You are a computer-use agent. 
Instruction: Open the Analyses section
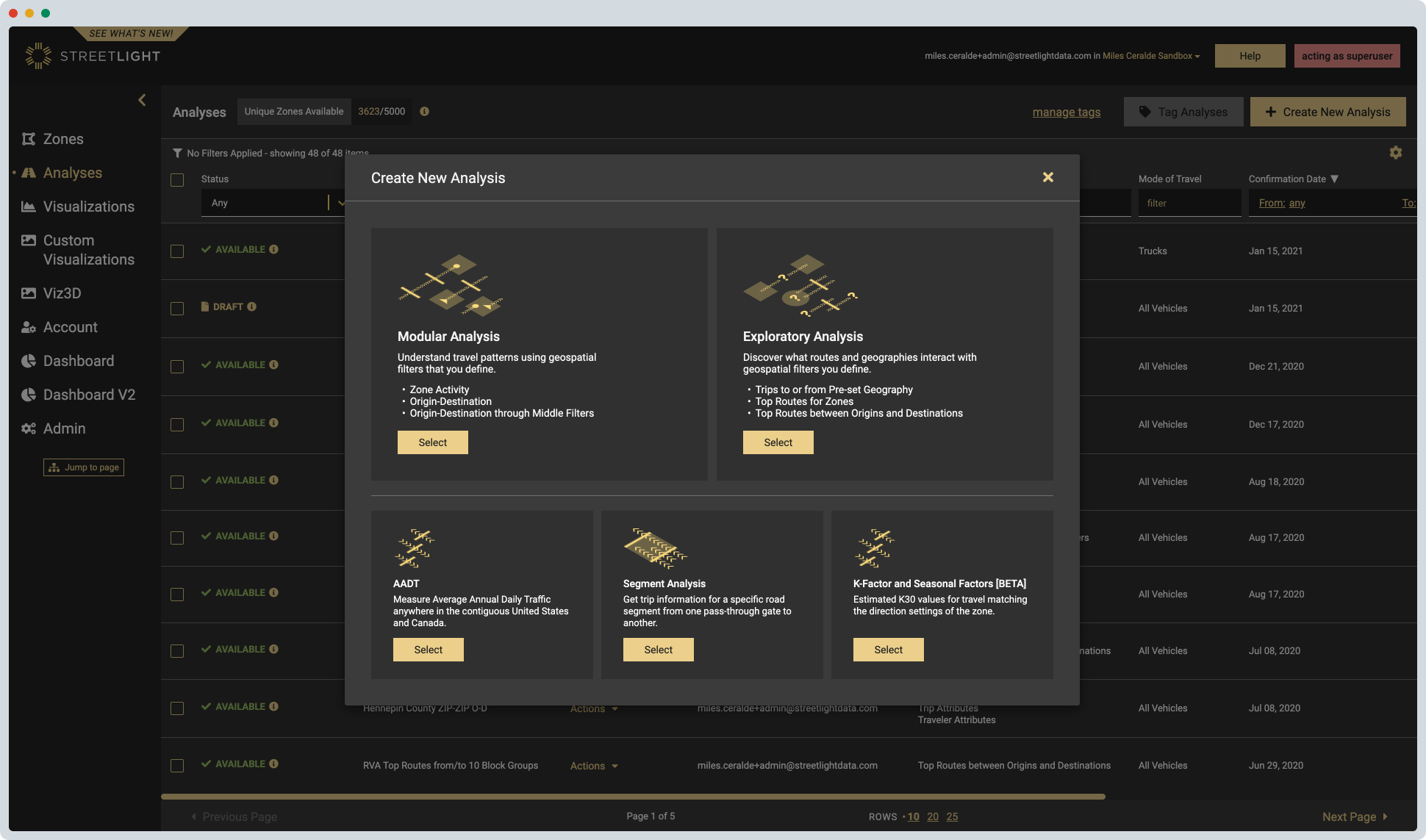72,173
